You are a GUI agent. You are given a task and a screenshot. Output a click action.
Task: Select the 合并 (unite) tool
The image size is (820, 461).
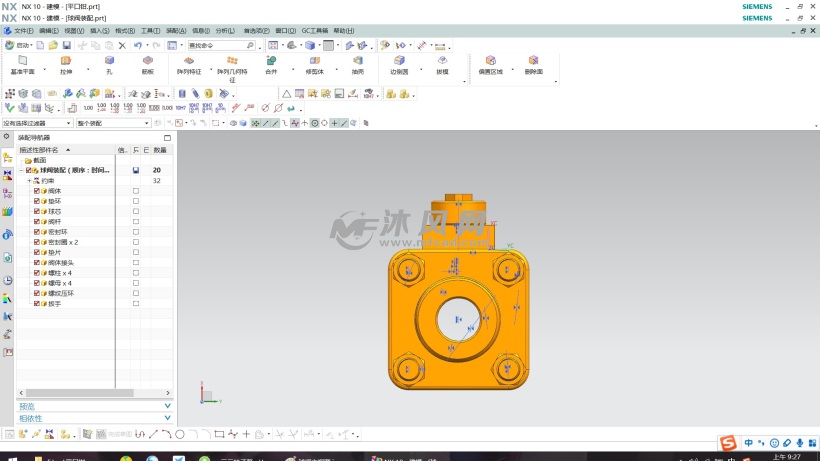[271, 65]
